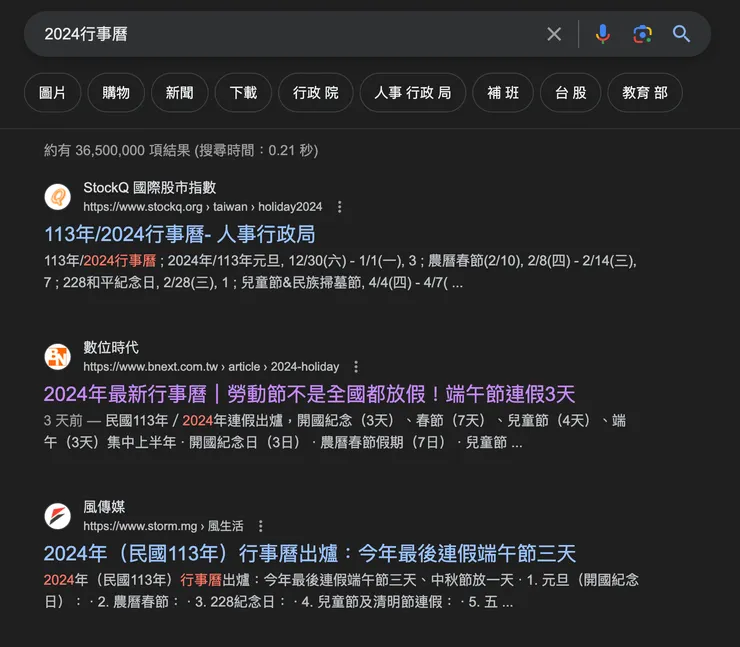
Task: Click the snippet starting 3 天前 — 民國113年
Action: [335, 431]
